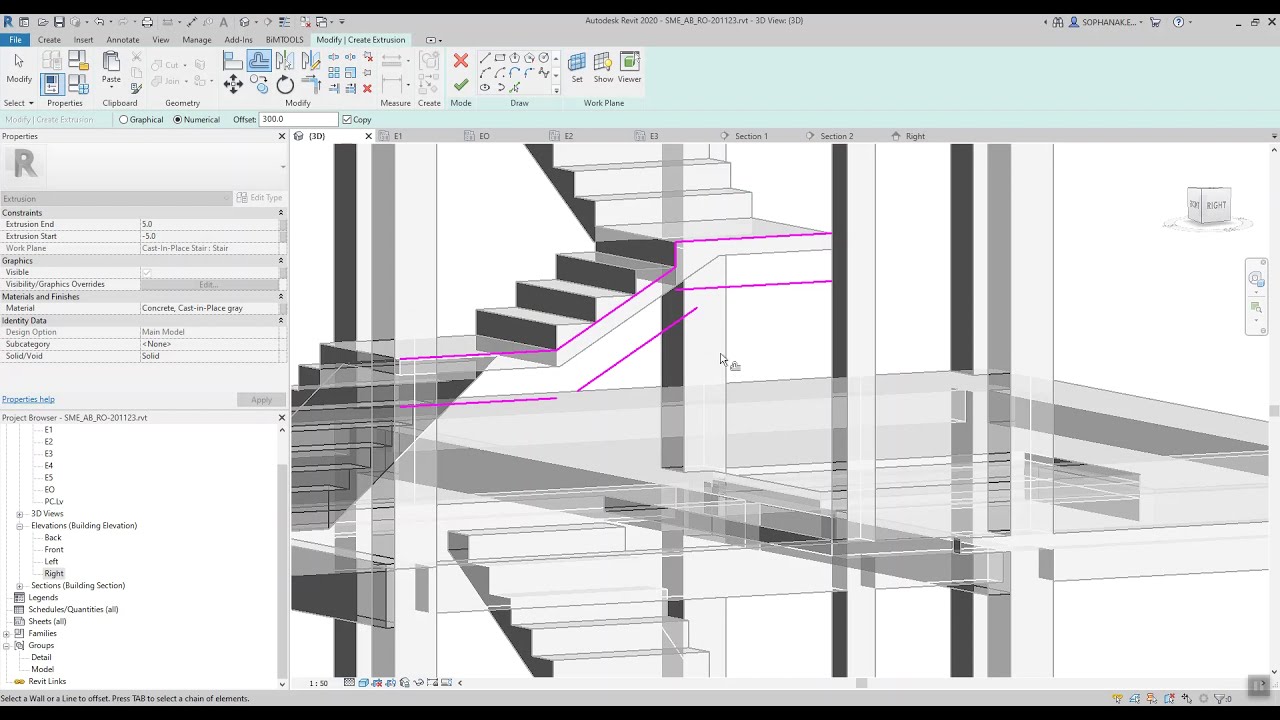The width and height of the screenshot is (1280, 720).
Task: Pick the Spline draw tool
Action: 544,73
